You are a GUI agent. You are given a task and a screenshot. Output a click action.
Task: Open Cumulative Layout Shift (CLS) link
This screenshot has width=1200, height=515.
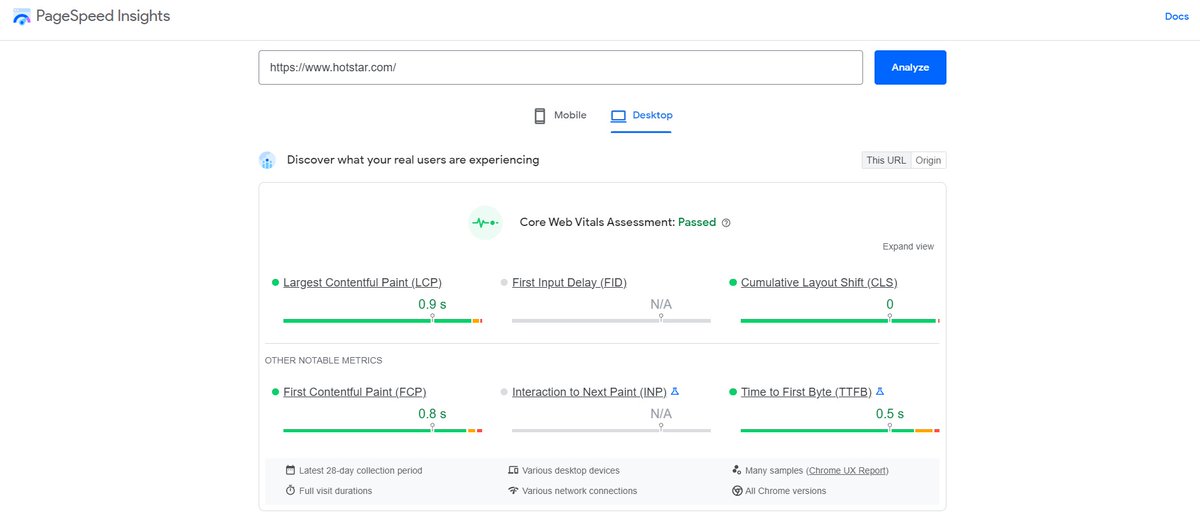tap(819, 283)
